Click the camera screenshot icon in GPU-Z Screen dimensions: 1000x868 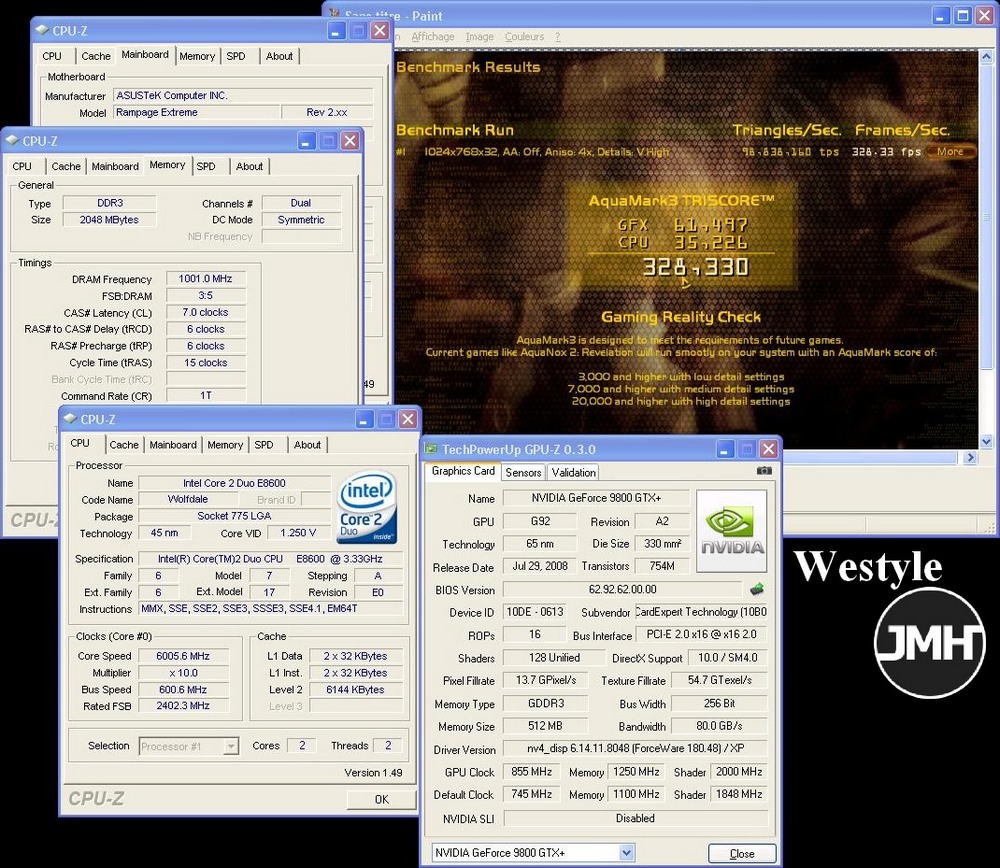763,471
